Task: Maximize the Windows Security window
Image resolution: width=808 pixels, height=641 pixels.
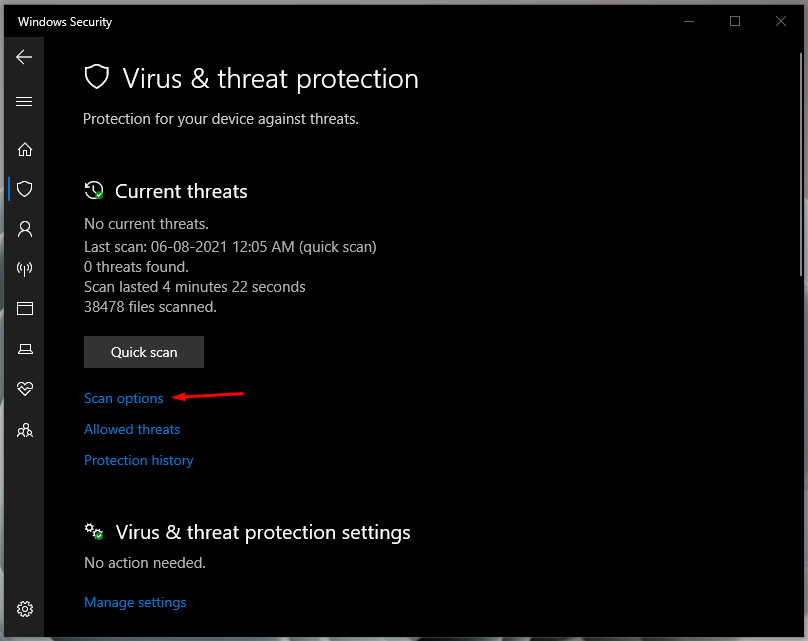Action: pos(735,21)
